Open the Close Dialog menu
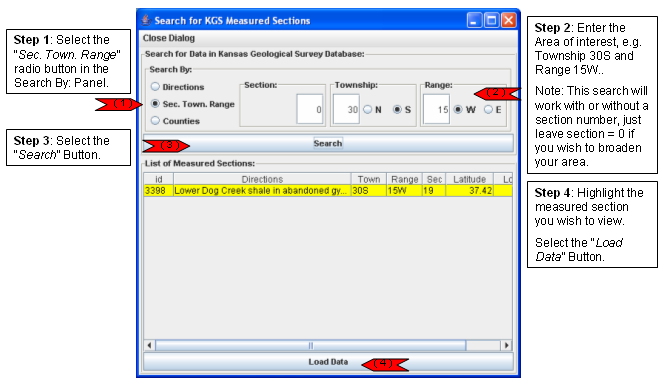The height and width of the screenshot is (384, 665). (169, 38)
